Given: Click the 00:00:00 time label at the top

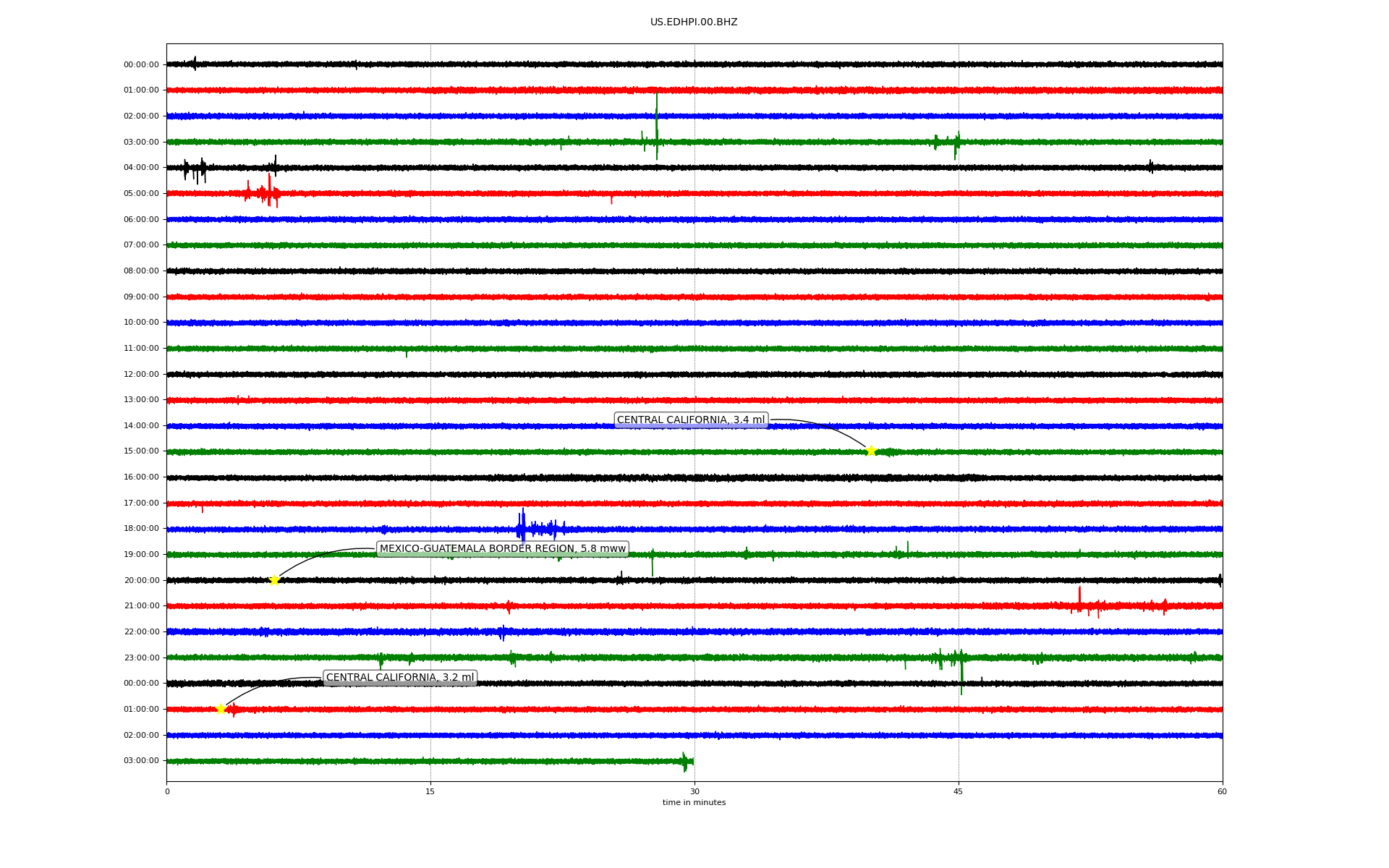Looking at the screenshot, I should [x=141, y=65].
